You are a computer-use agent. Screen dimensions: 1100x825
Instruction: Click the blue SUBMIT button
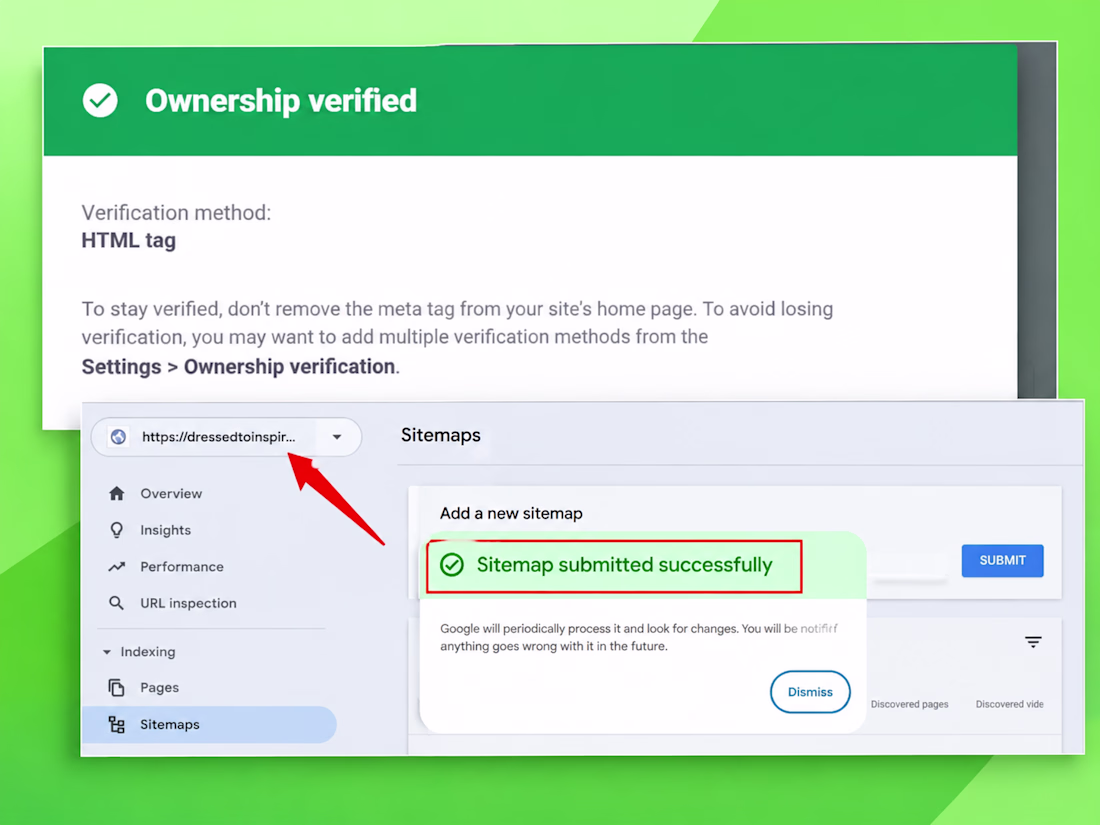pyautogui.click(x=1002, y=561)
